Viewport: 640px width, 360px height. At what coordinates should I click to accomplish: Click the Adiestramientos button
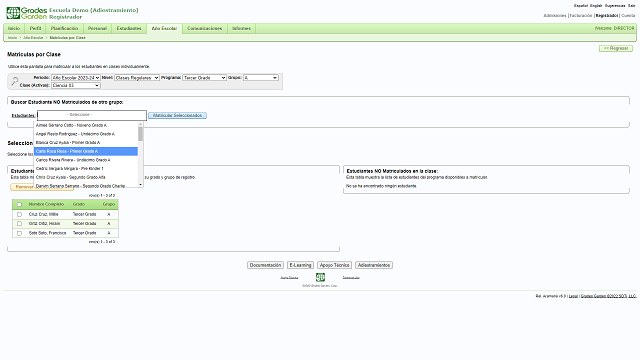point(374,265)
